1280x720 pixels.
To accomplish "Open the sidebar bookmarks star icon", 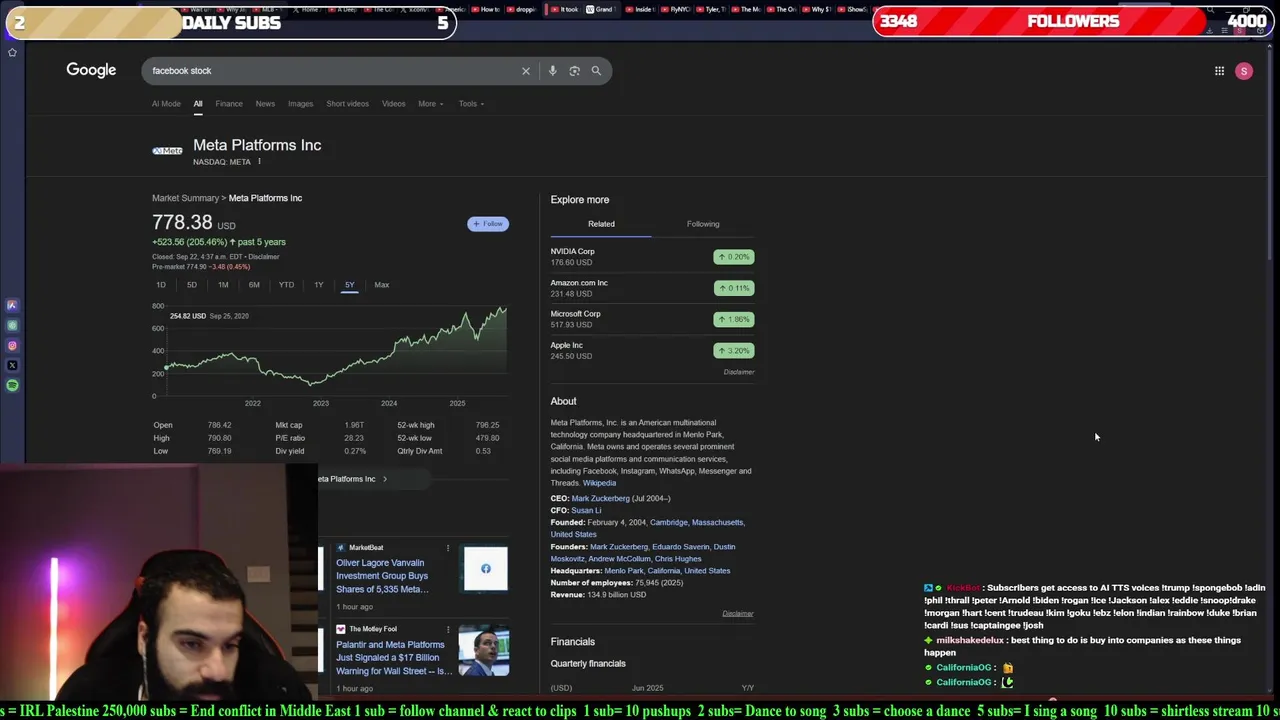I will [x=12, y=52].
